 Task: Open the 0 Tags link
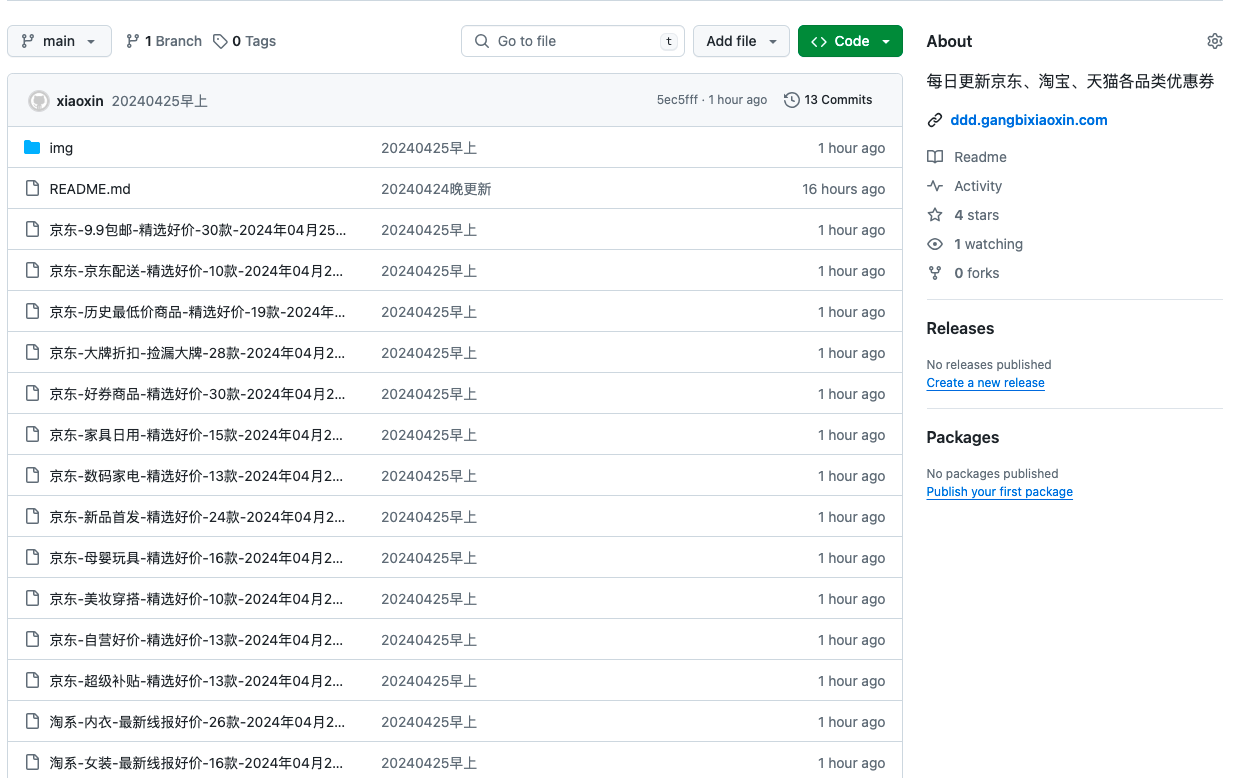pos(243,41)
